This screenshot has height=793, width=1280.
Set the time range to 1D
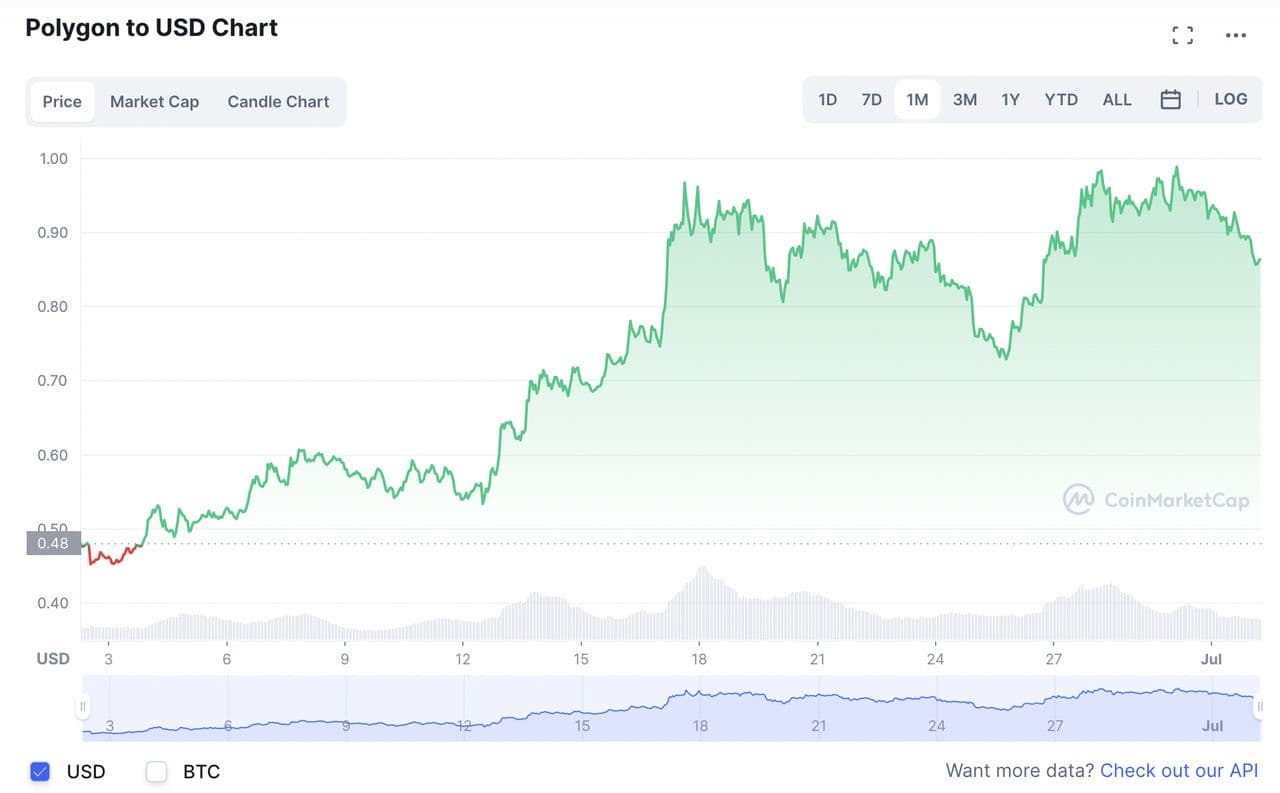pyautogui.click(x=827, y=100)
